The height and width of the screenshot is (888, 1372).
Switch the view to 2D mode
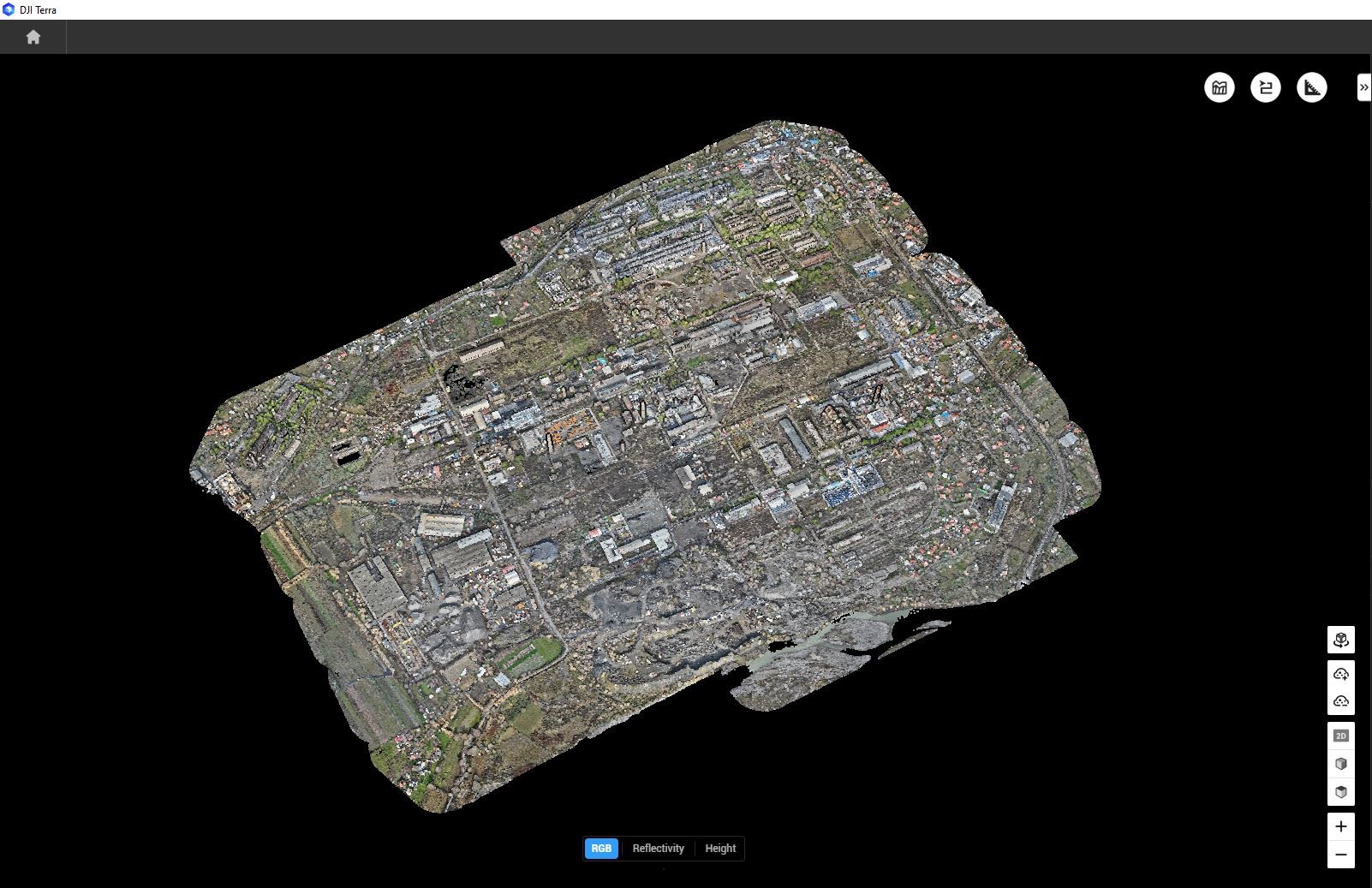1341,736
